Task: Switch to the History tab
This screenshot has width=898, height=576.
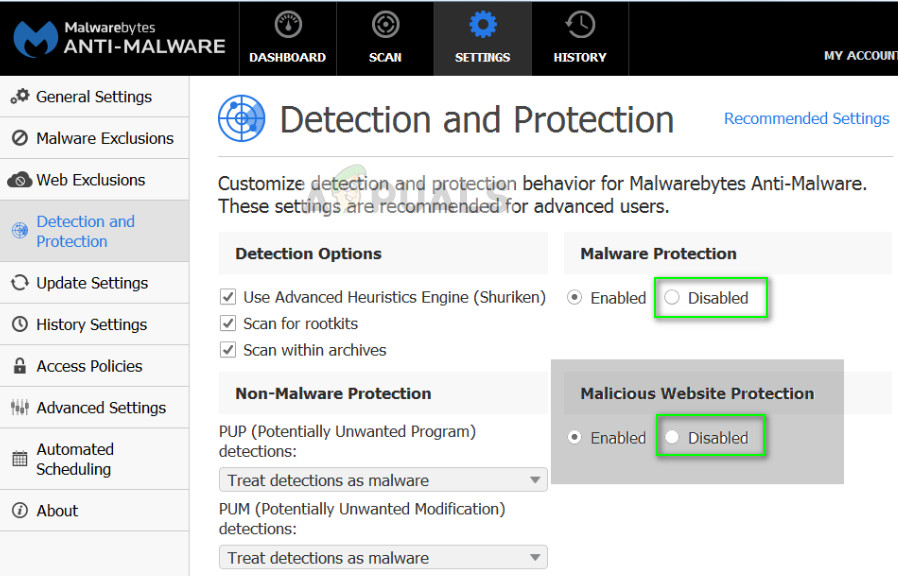Action: pyautogui.click(x=579, y=38)
